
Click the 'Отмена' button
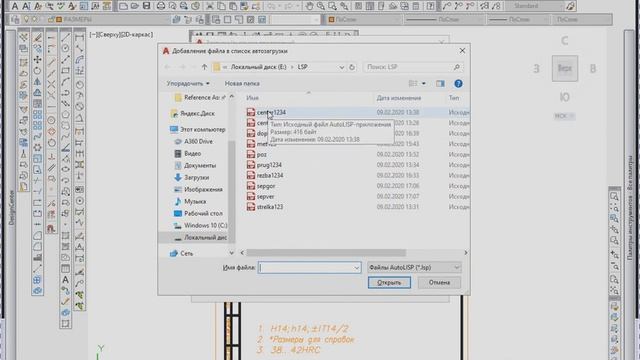tap(439, 282)
